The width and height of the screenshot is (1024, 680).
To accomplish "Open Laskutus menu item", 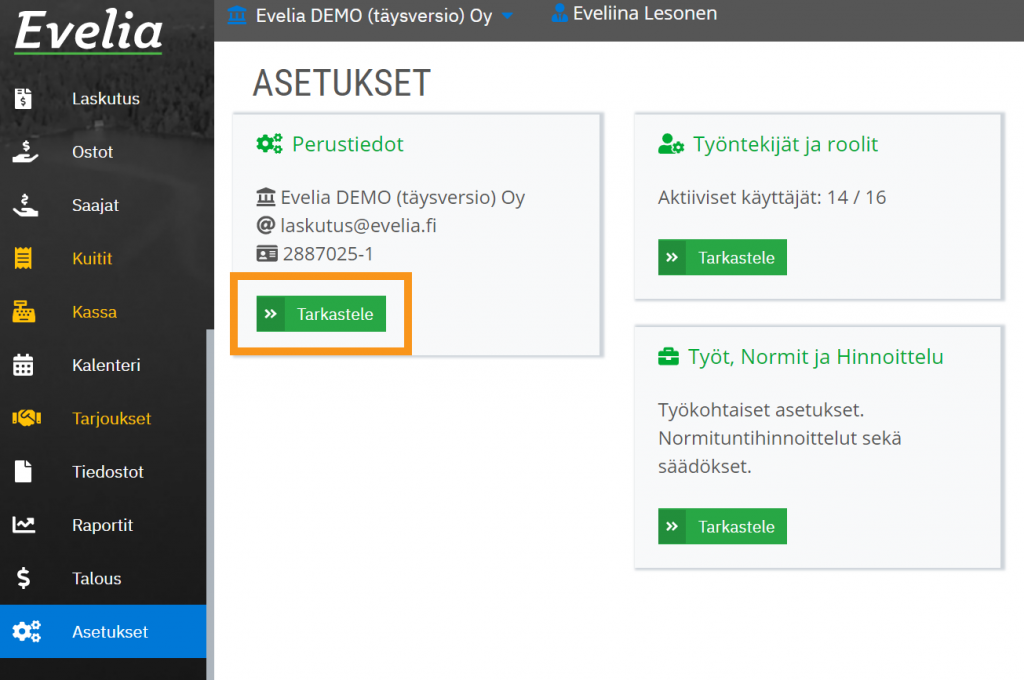I will click(103, 99).
